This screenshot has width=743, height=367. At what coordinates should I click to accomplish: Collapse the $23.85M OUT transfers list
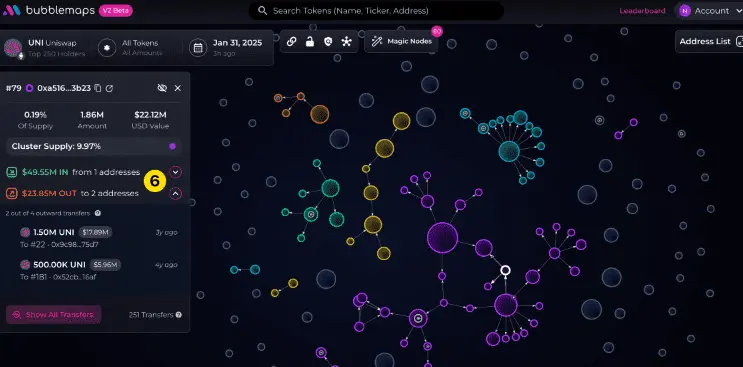pyautogui.click(x=176, y=193)
